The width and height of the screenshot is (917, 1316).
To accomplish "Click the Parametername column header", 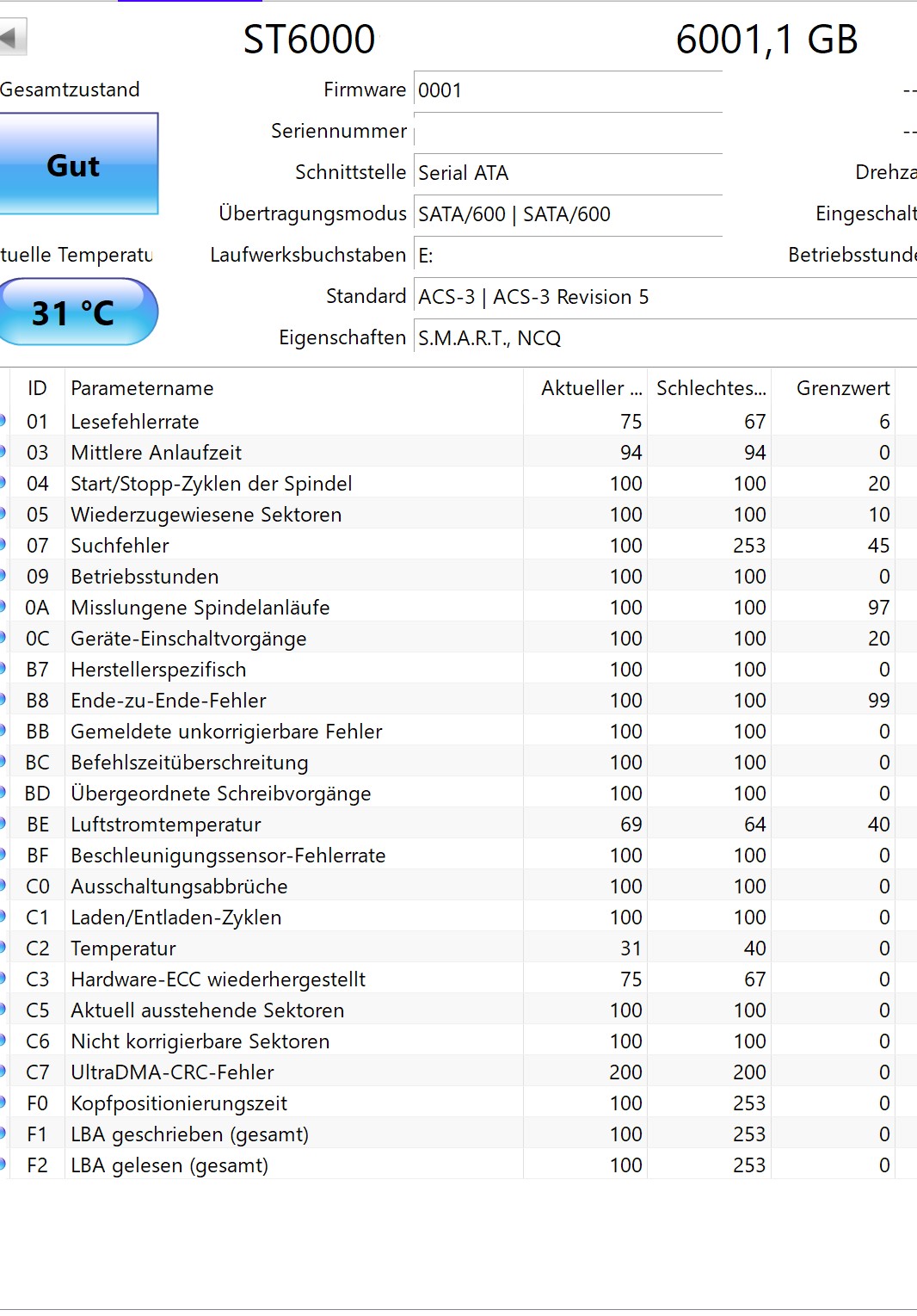I will [294, 388].
